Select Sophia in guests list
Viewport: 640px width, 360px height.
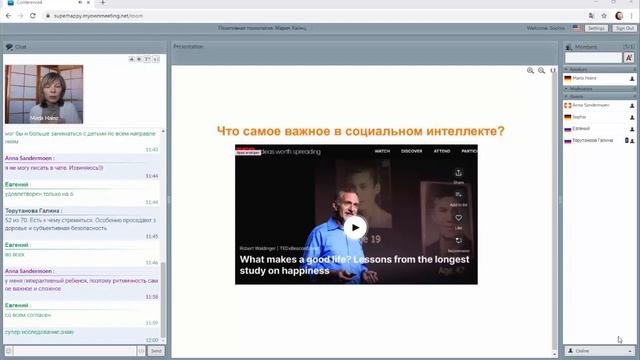tap(599, 117)
